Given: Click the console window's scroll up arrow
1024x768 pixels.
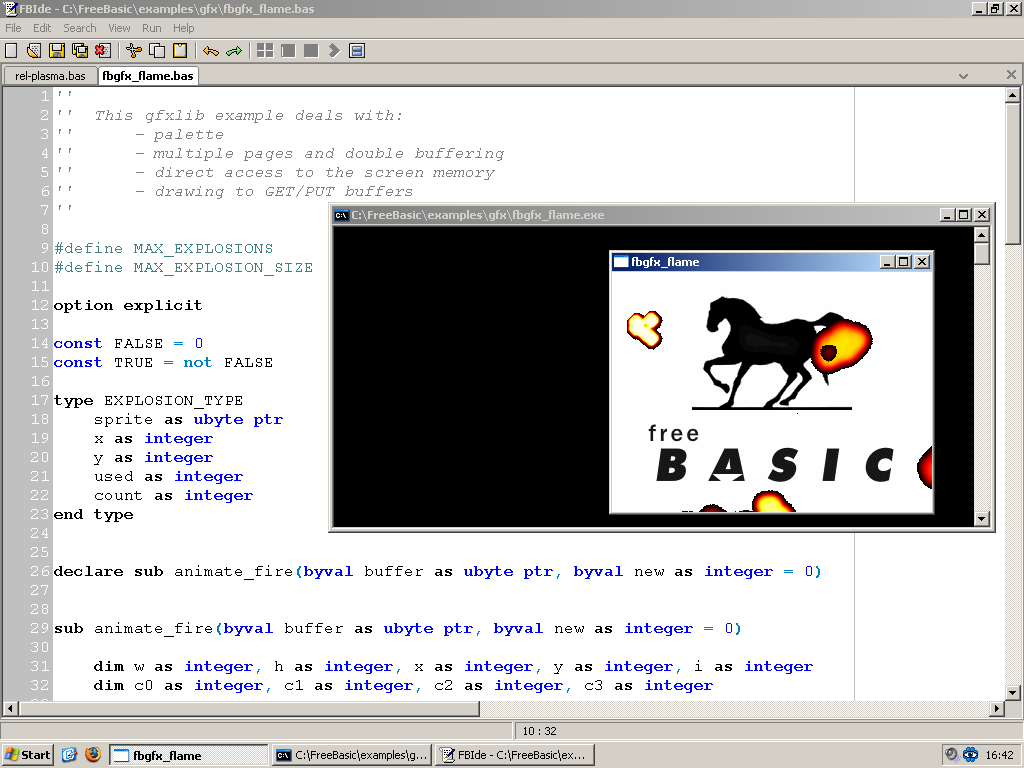Looking at the screenshot, I should coord(982,234).
